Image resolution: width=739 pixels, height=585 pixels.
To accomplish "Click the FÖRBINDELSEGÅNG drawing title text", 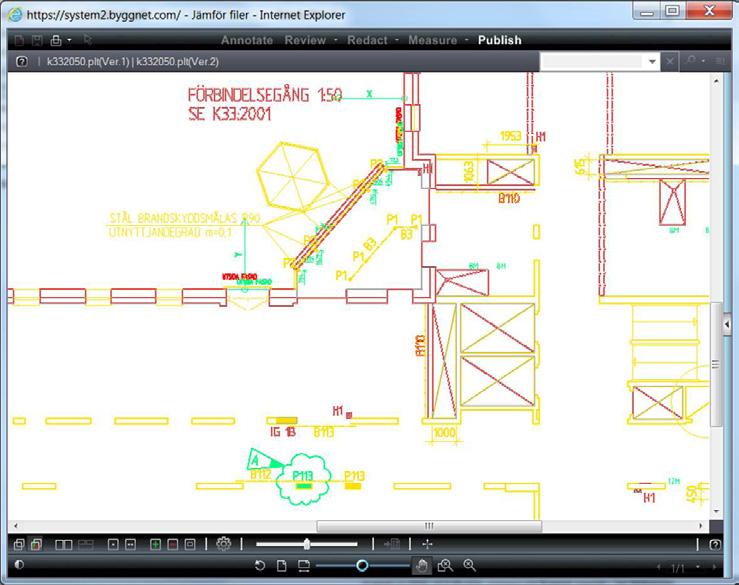I will click(265, 96).
